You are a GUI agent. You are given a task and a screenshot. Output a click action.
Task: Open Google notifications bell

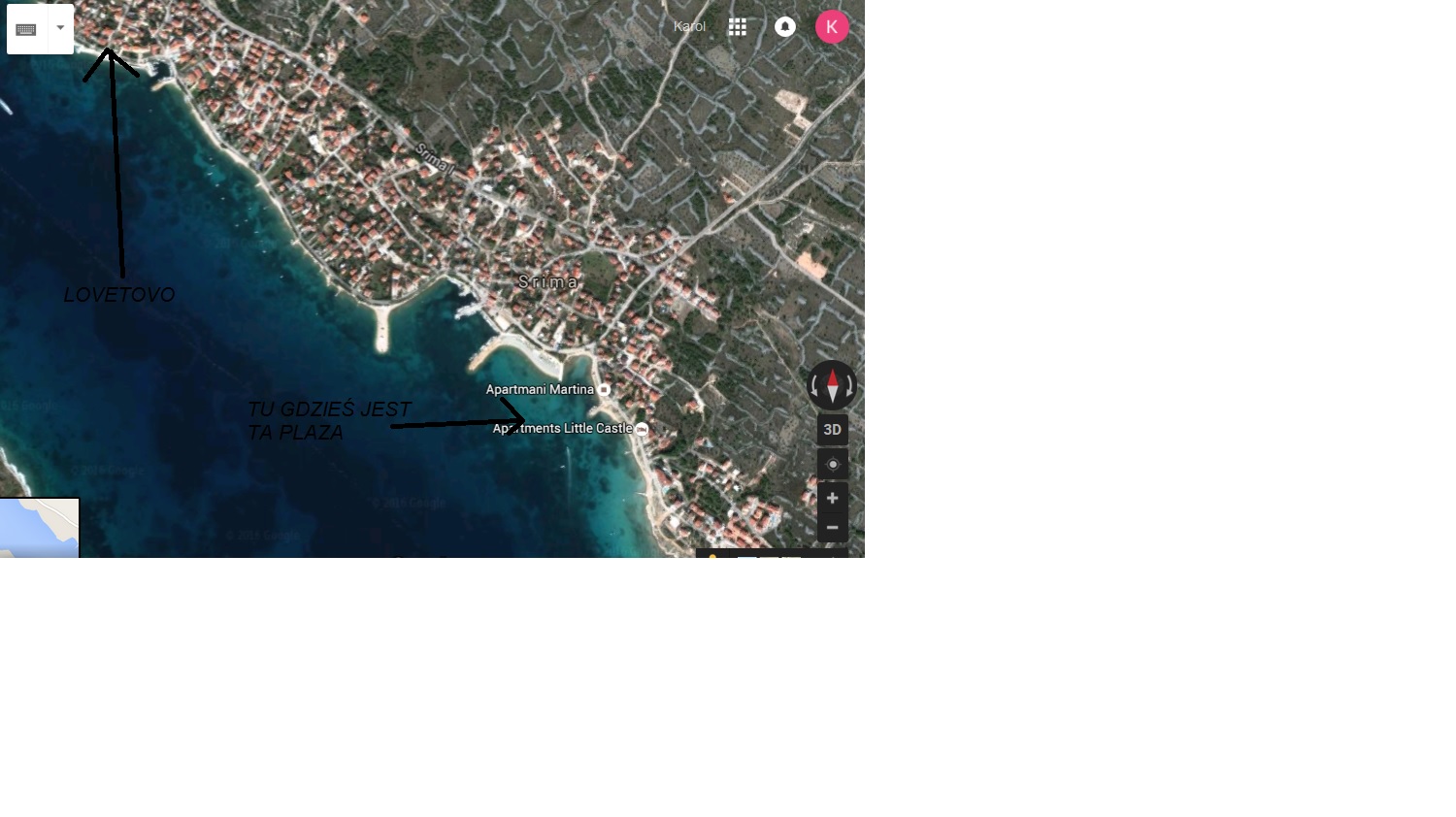(x=784, y=27)
